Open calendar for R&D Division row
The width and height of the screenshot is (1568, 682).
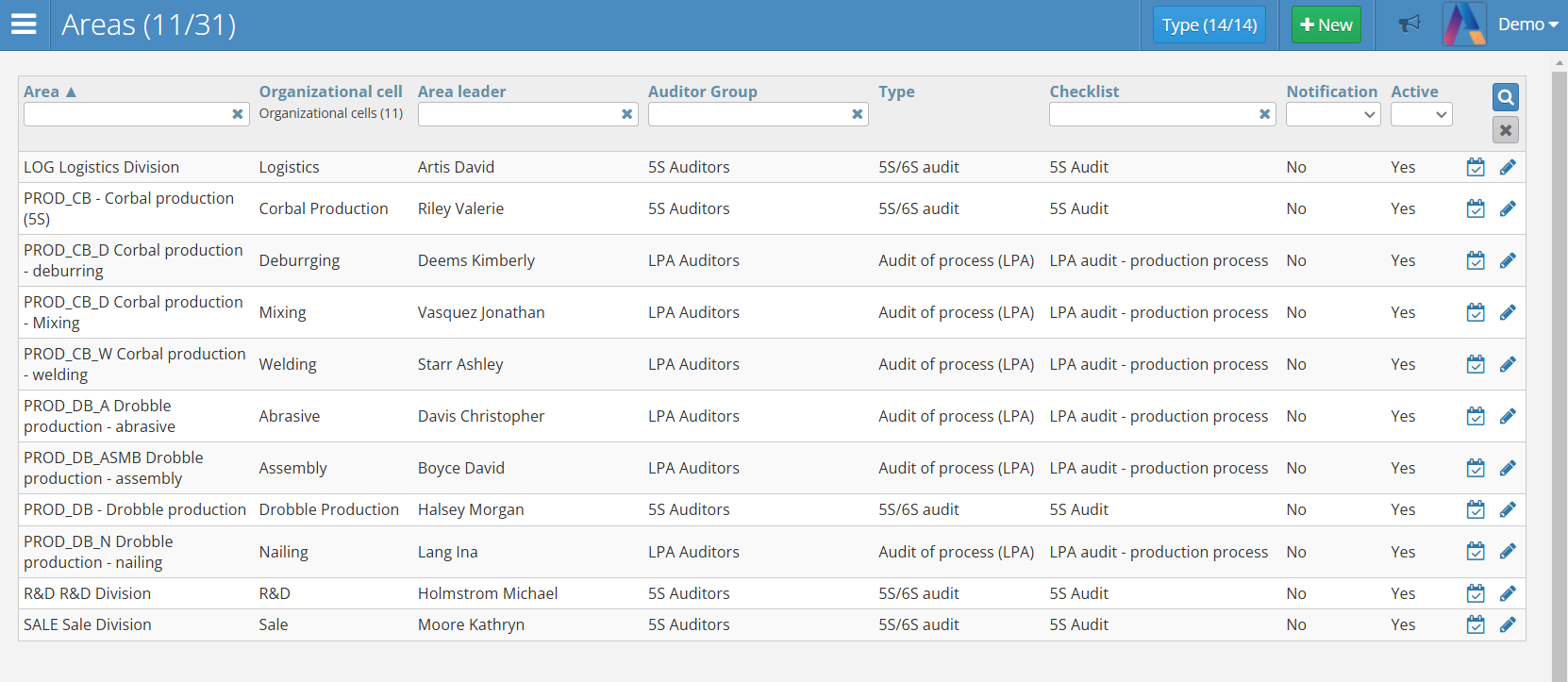point(1476,593)
